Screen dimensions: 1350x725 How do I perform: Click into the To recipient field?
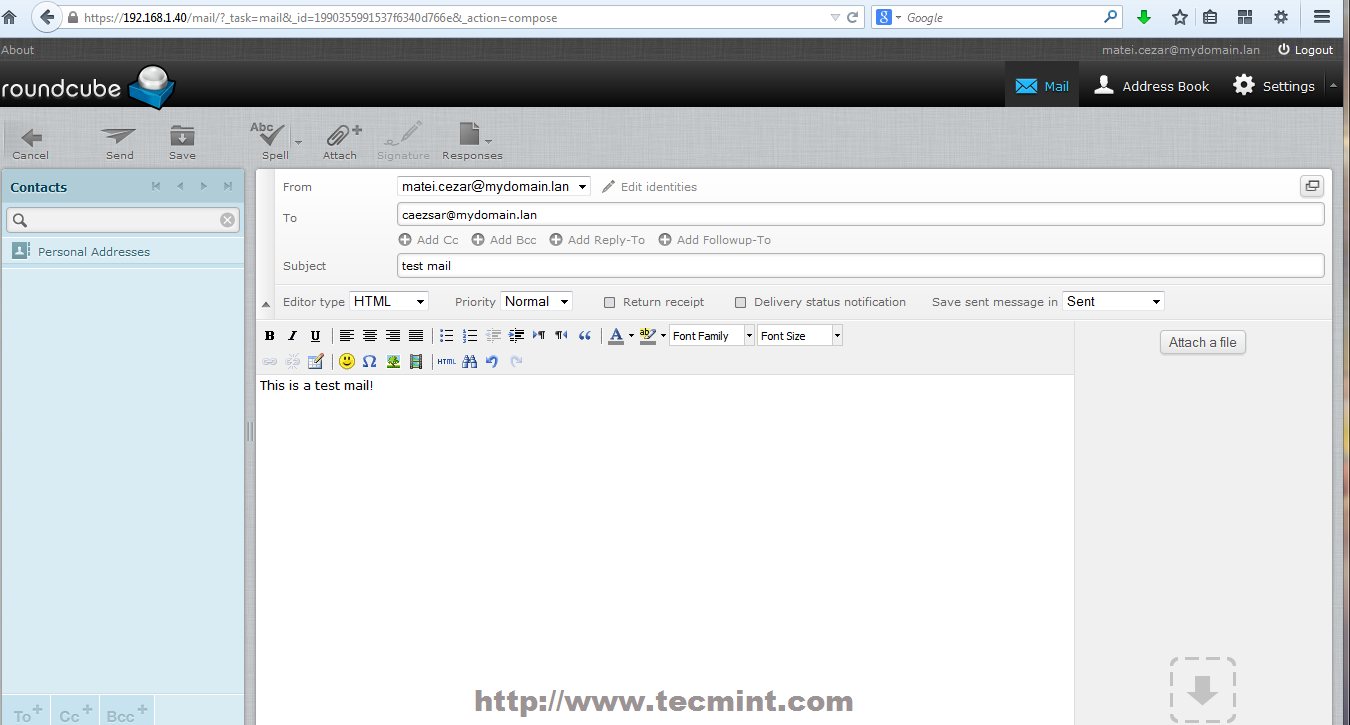[x=860, y=214]
